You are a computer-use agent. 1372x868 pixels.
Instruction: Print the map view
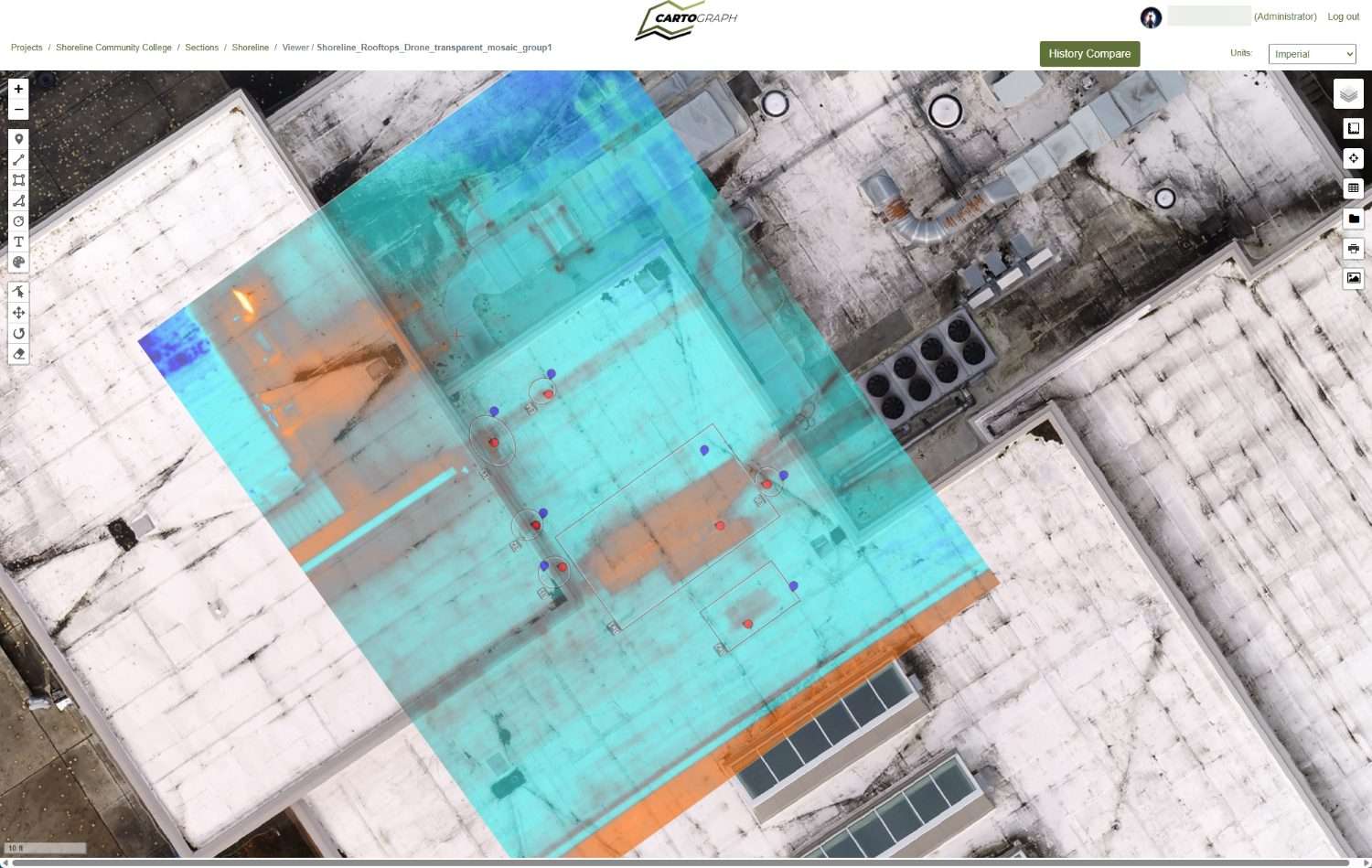tap(1354, 248)
